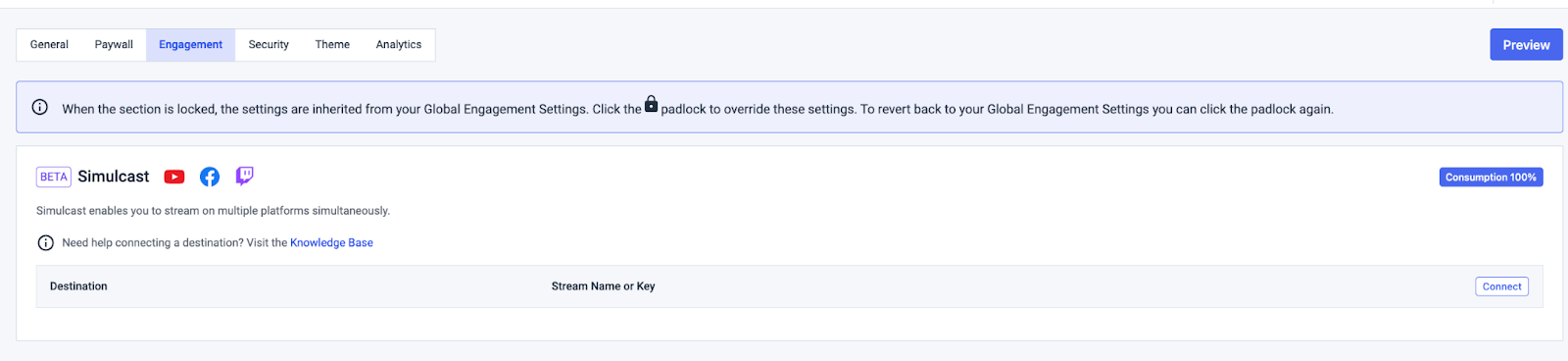View the Analytics tab
Viewport: 1568px width, 361px height.
click(x=399, y=45)
